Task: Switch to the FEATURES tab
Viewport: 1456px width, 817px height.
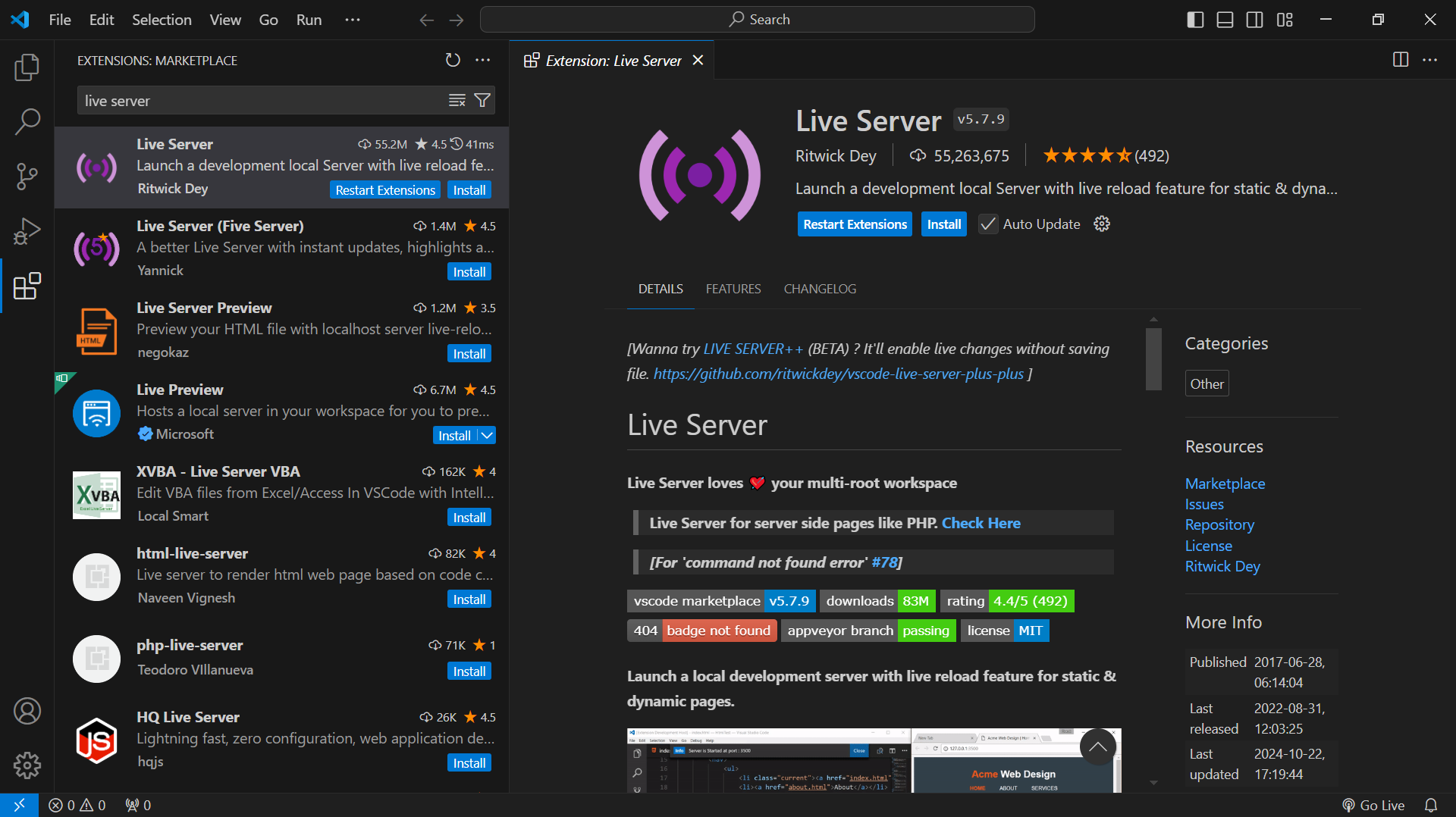Action: click(x=733, y=289)
